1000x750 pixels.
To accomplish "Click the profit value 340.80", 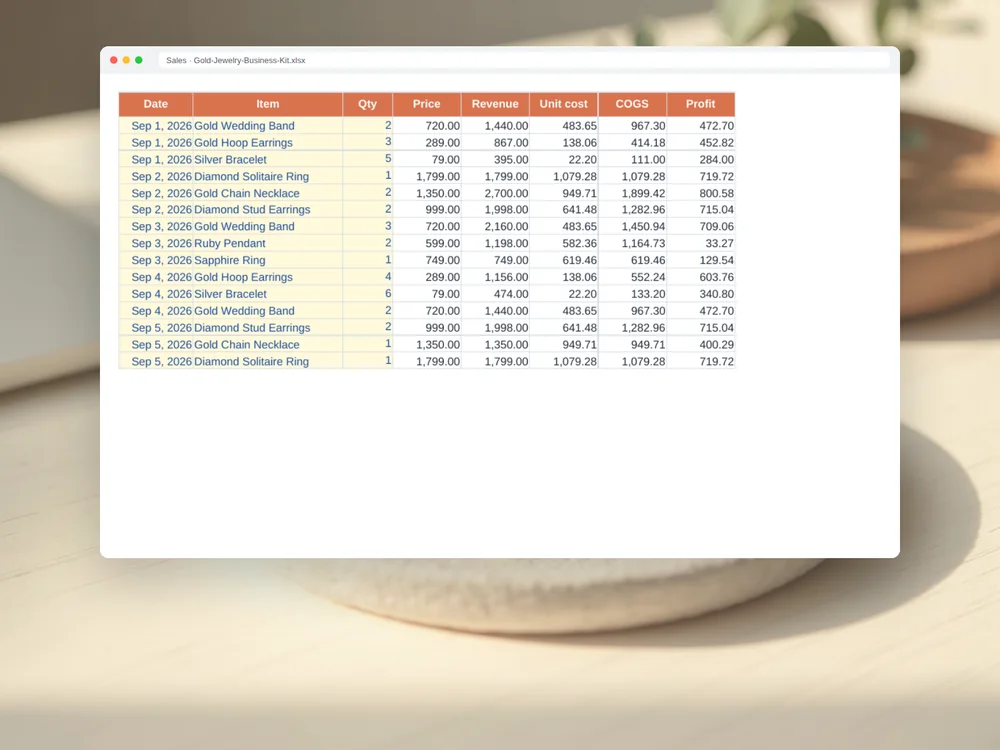I will pos(716,294).
